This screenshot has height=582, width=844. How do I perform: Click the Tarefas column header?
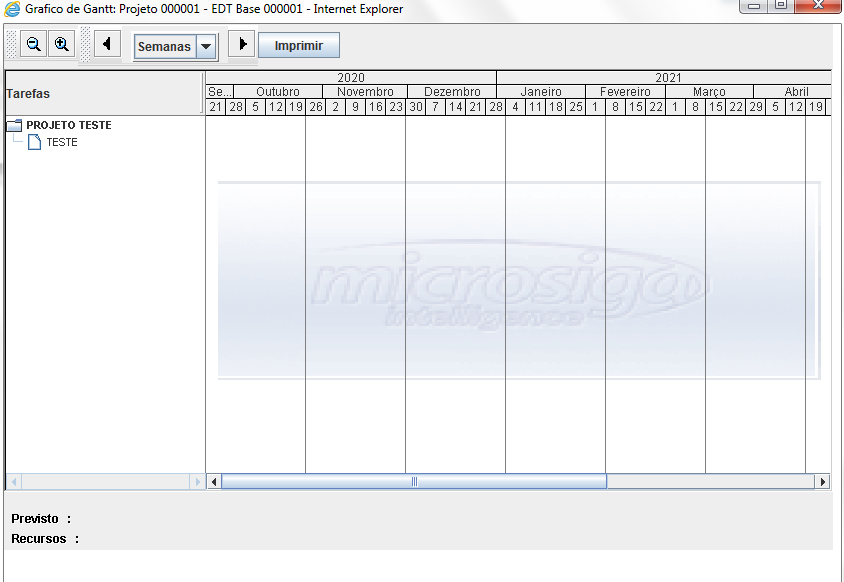pyautogui.click(x=103, y=93)
